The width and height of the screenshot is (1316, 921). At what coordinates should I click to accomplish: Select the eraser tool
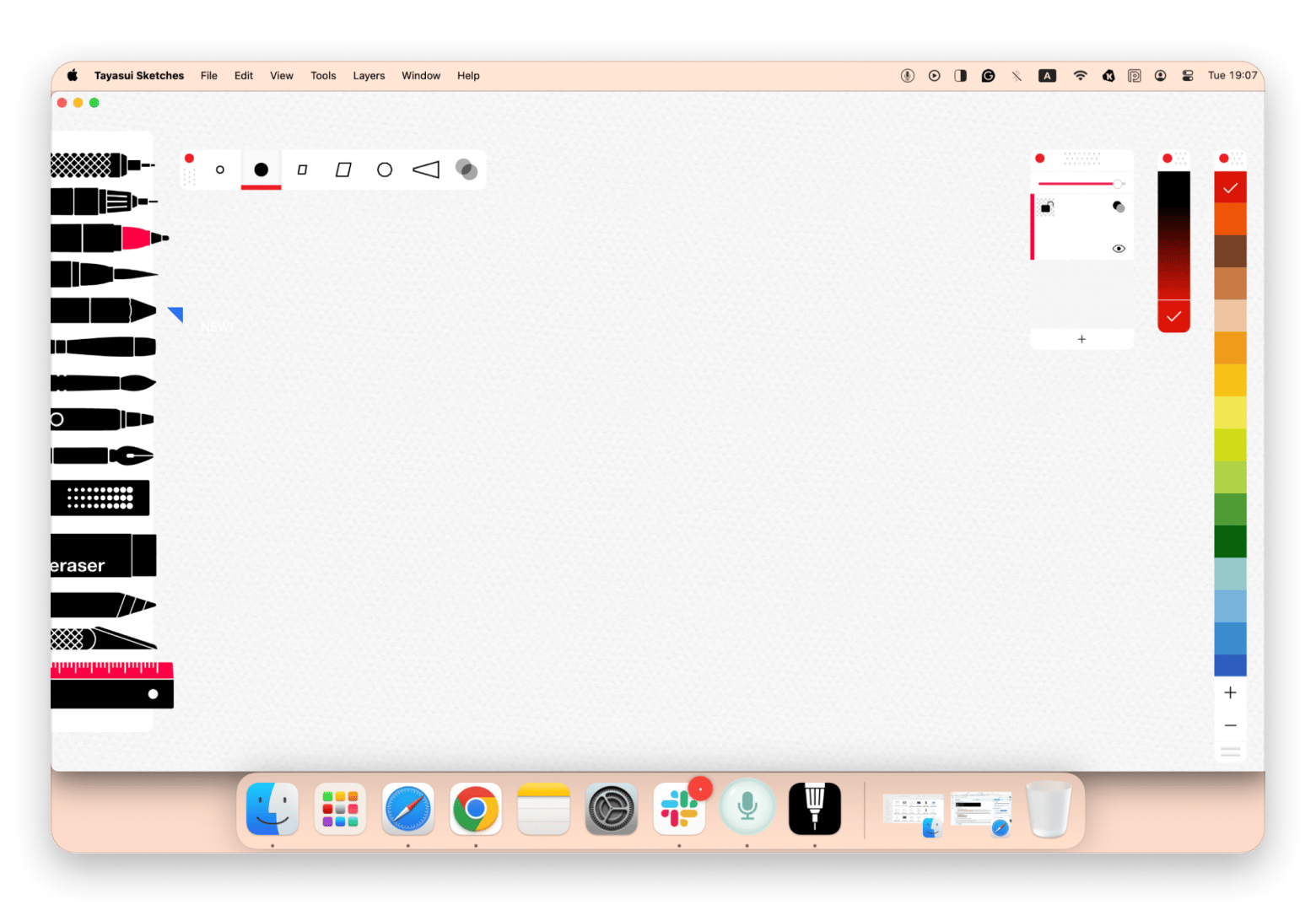tap(103, 557)
